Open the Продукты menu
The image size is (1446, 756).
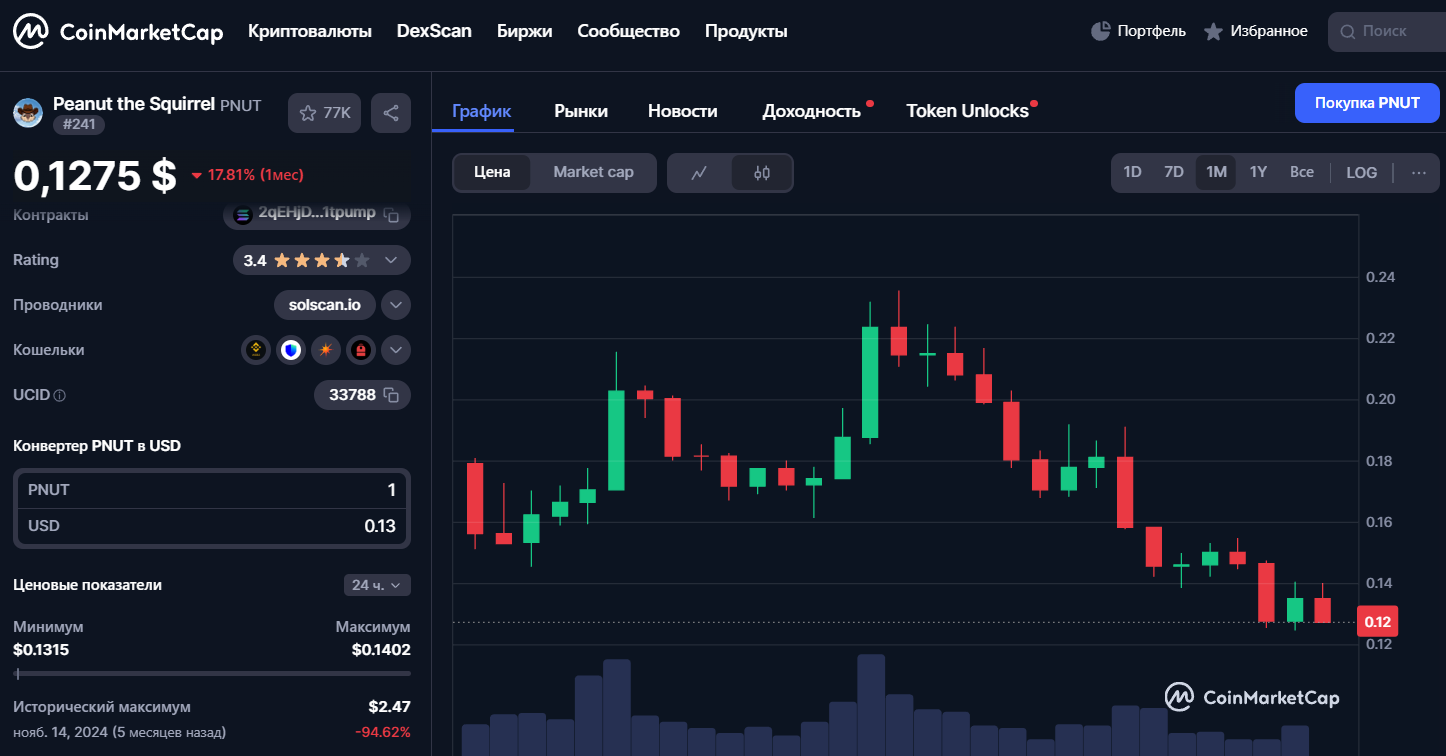[x=746, y=31]
